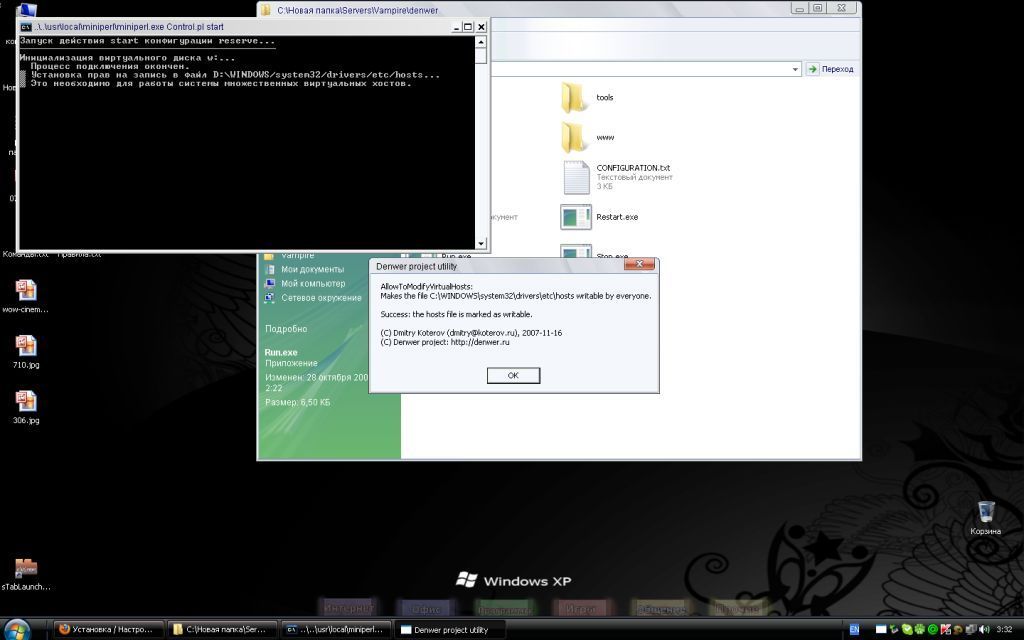Click Explorer window title path text

(x=358, y=10)
